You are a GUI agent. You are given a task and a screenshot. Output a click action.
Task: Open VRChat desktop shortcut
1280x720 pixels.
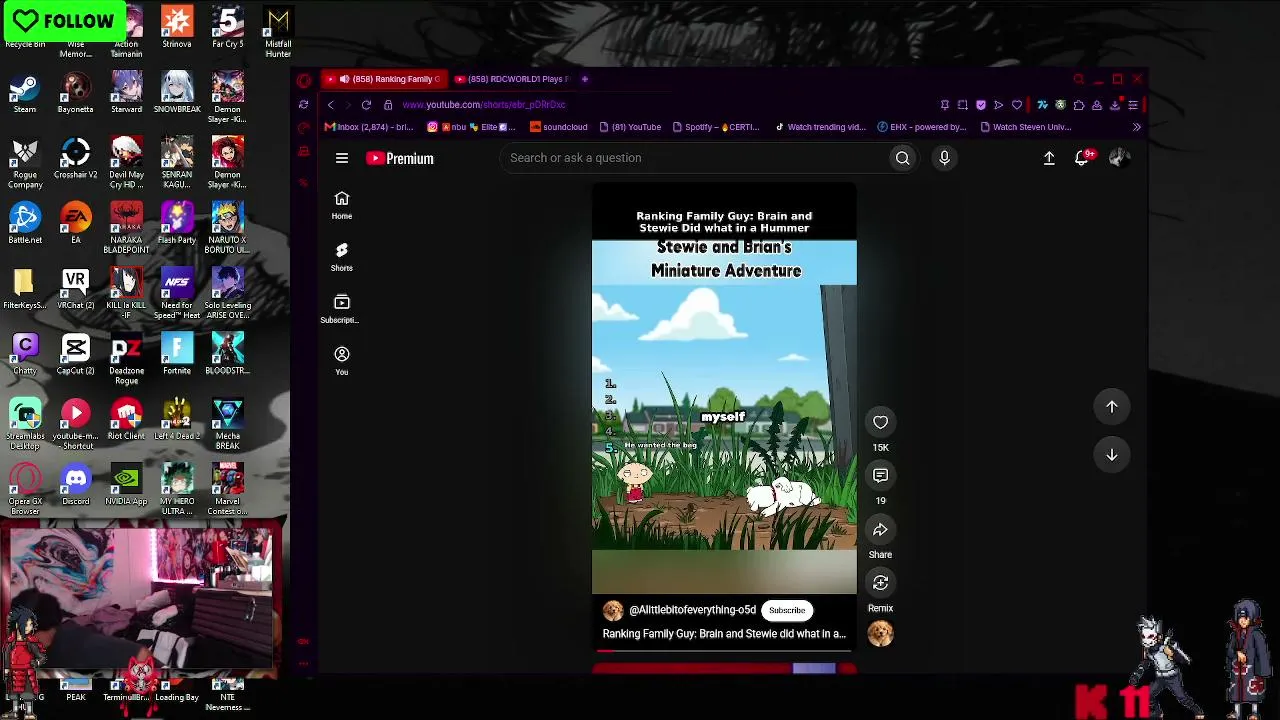[76, 290]
